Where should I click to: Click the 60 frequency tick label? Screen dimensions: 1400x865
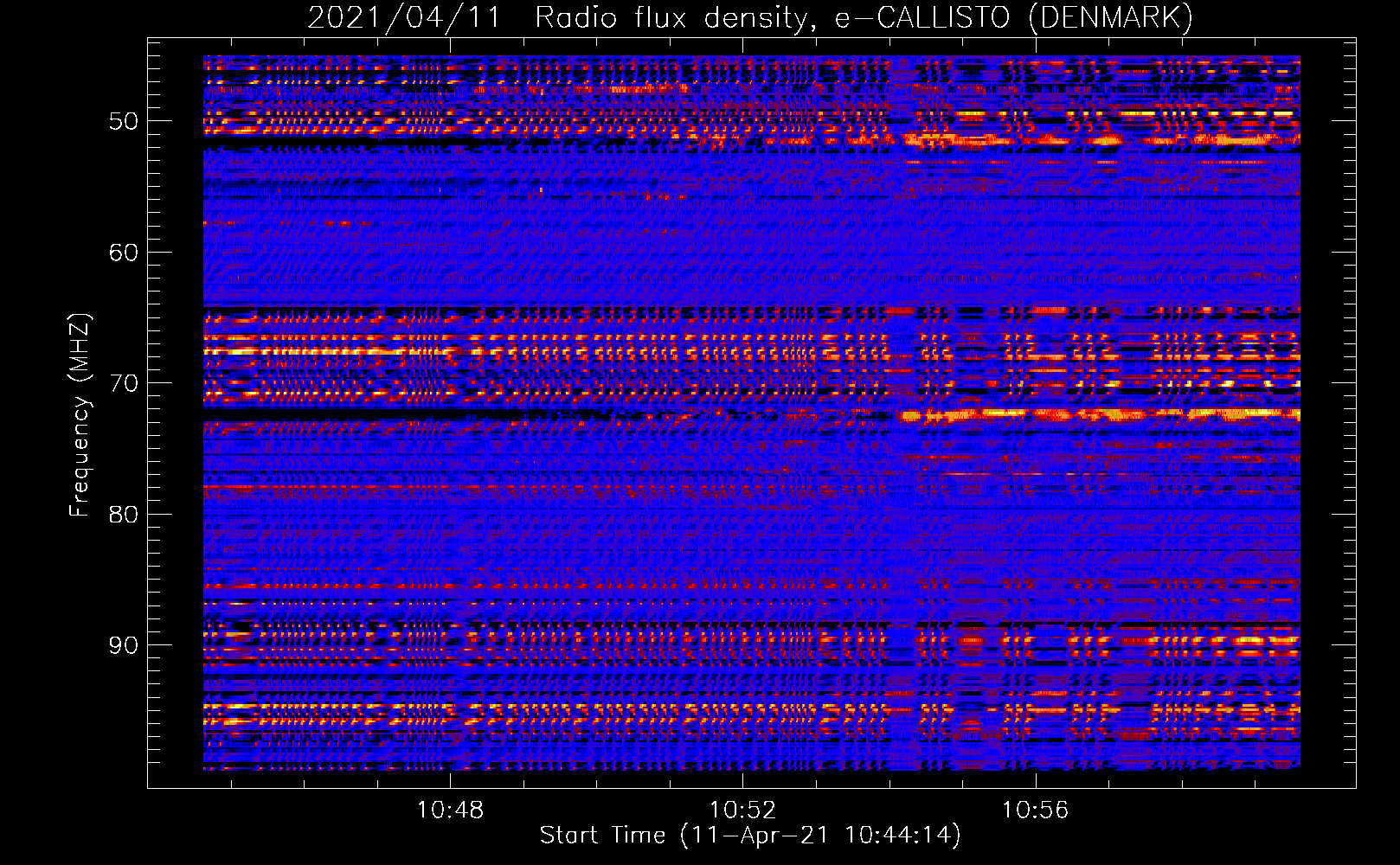click(x=124, y=253)
